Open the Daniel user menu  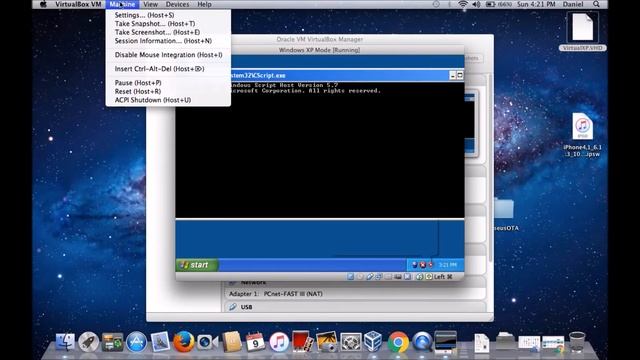(573, 4)
